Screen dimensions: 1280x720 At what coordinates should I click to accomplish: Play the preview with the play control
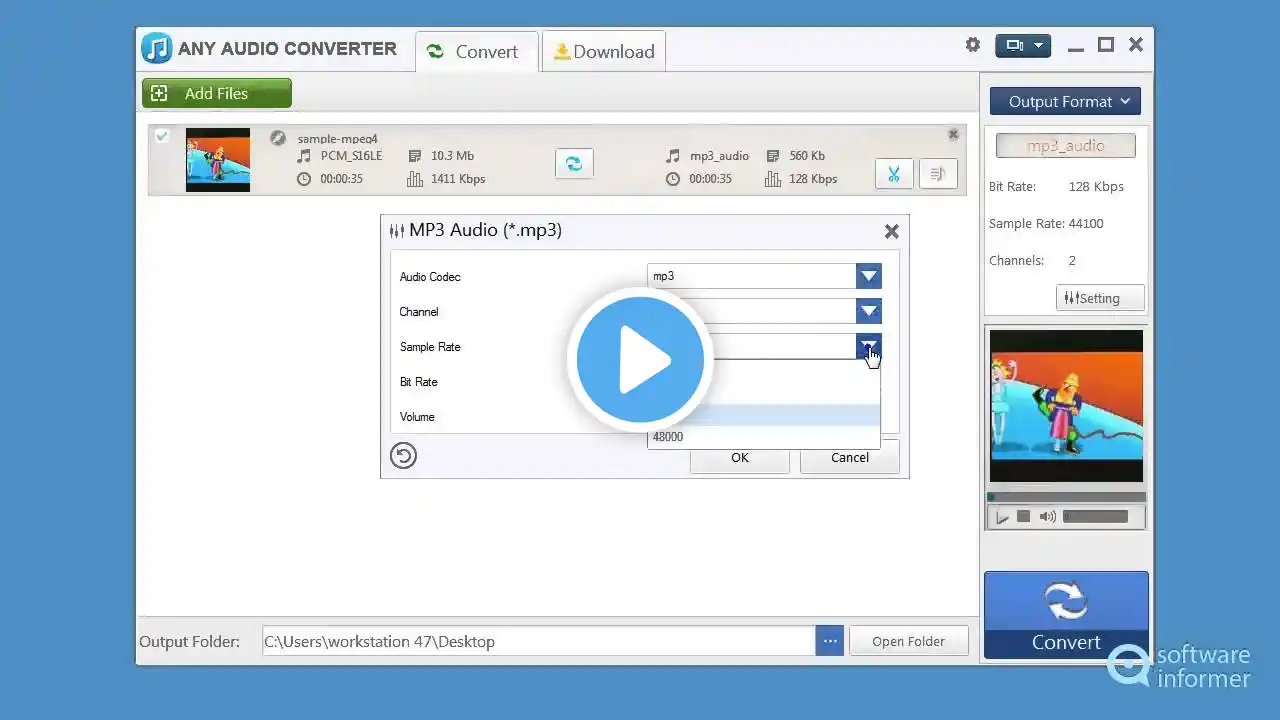[x=1001, y=517]
